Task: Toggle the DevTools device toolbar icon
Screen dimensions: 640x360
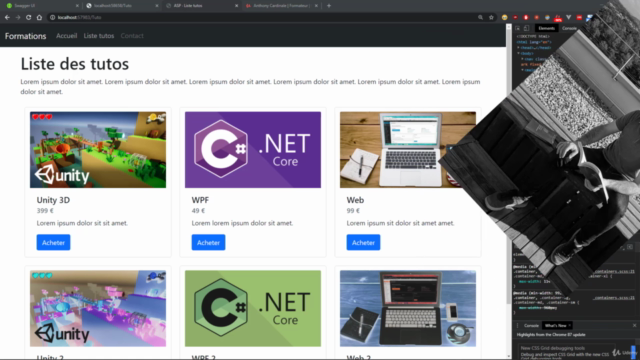Action: coord(527,28)
